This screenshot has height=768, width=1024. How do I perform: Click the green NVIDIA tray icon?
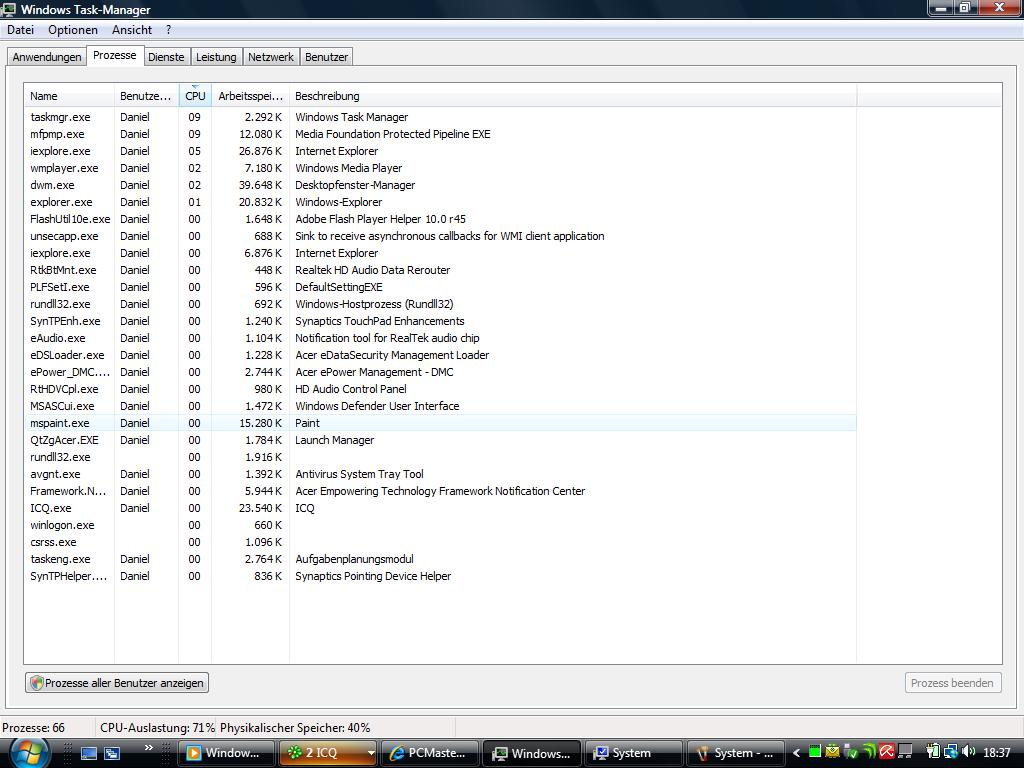click(870, 752)
